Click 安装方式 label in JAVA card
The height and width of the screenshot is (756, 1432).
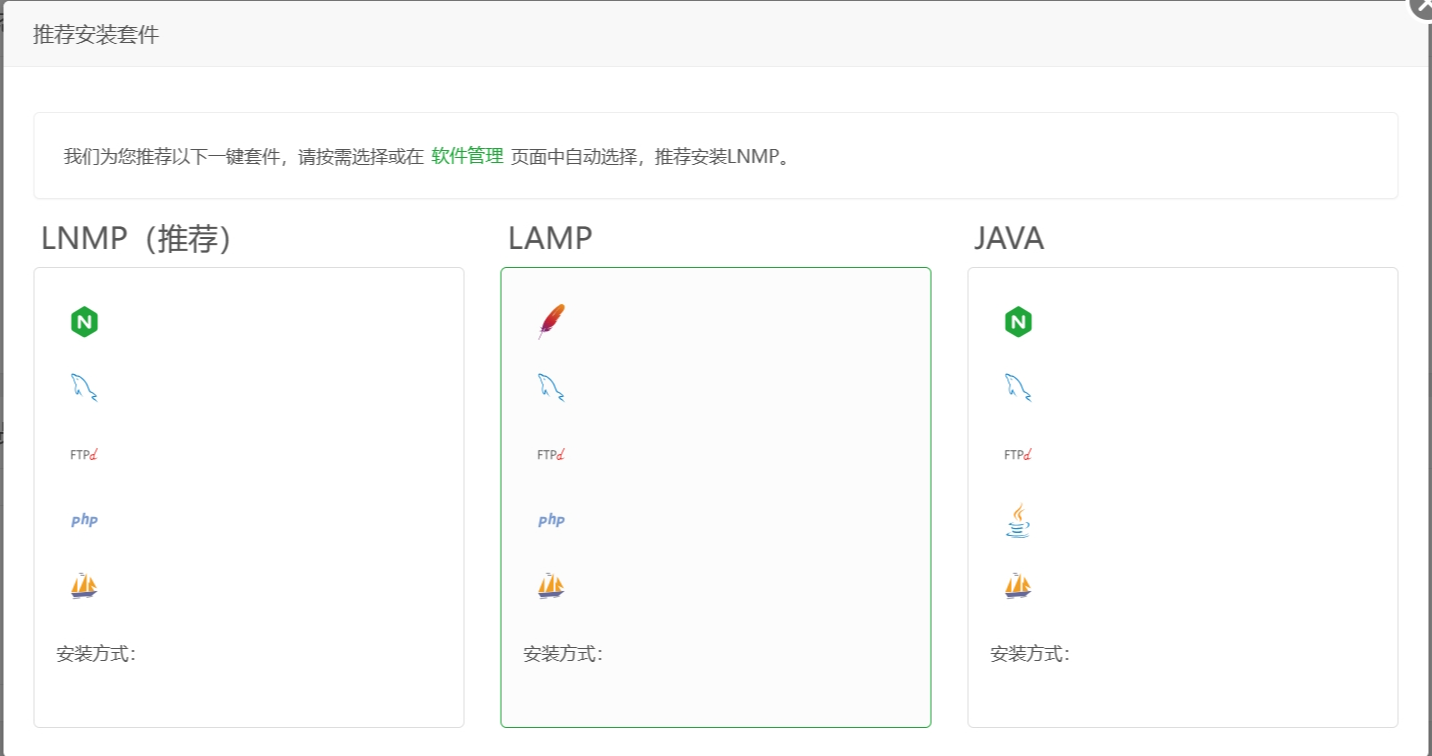tap(1030, 654)
